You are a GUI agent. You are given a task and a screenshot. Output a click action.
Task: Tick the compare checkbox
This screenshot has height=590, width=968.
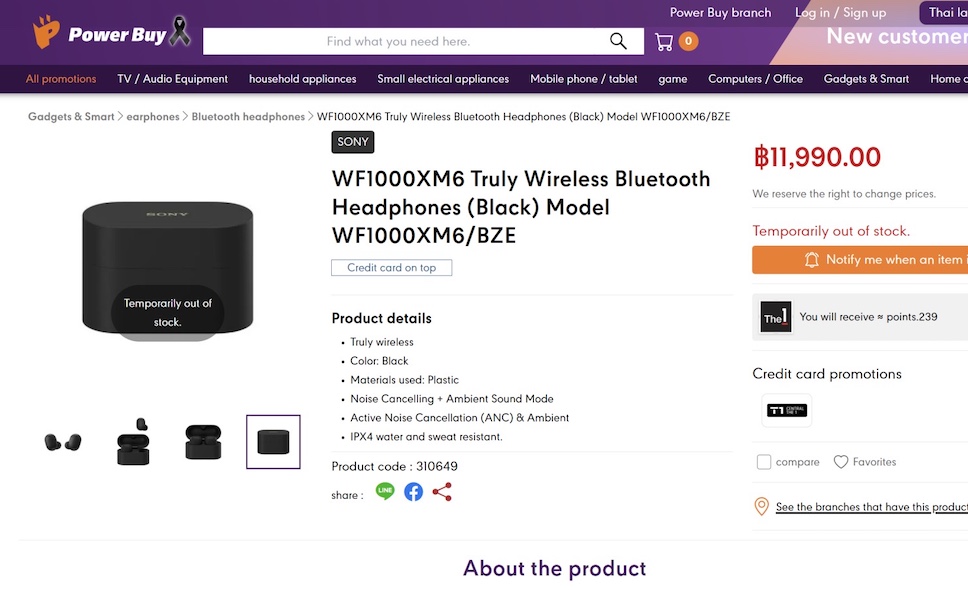764,462
